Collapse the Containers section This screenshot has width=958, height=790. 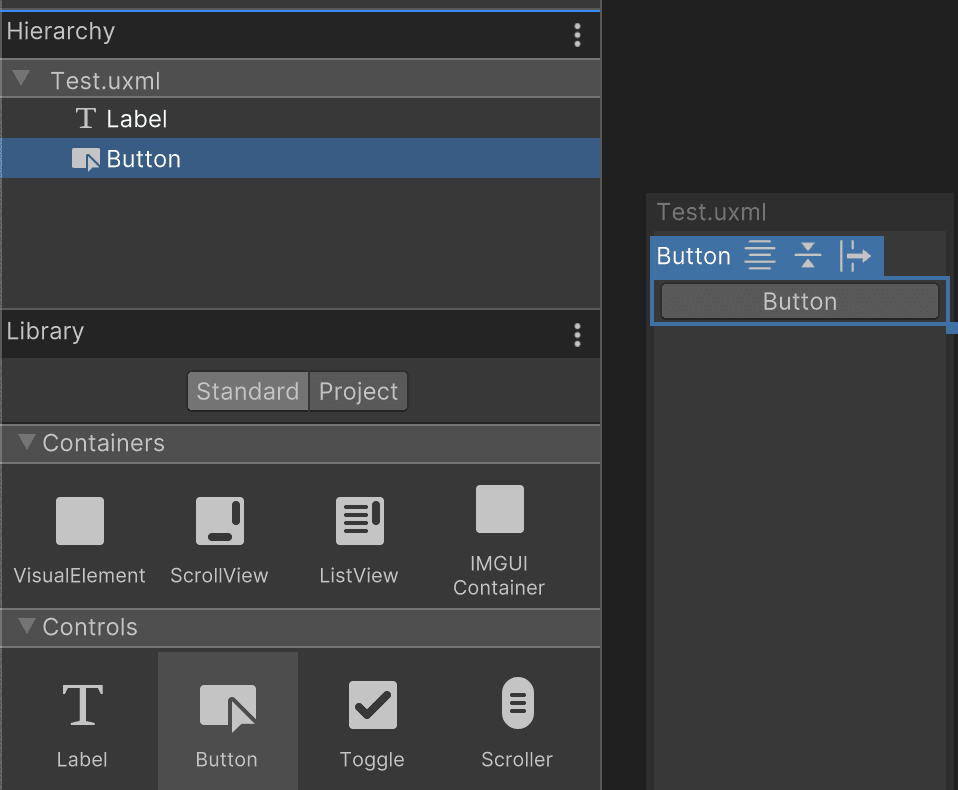click(26, 442)
